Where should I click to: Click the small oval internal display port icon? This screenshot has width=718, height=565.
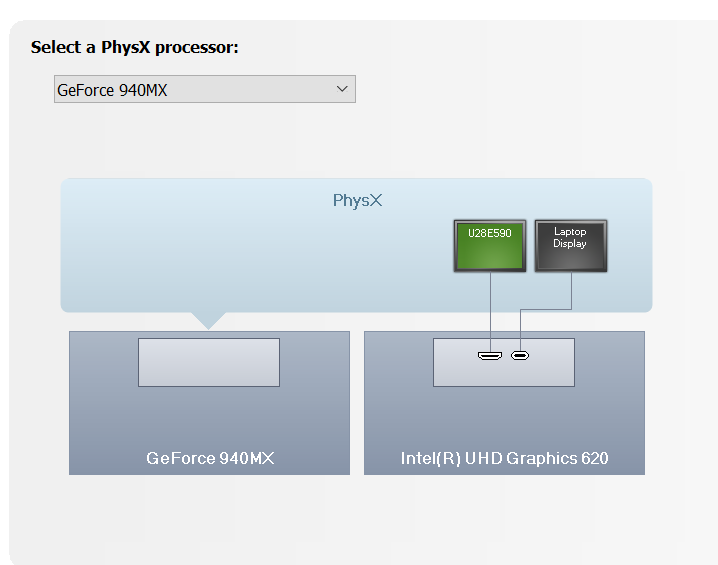(x=520, y=355)
